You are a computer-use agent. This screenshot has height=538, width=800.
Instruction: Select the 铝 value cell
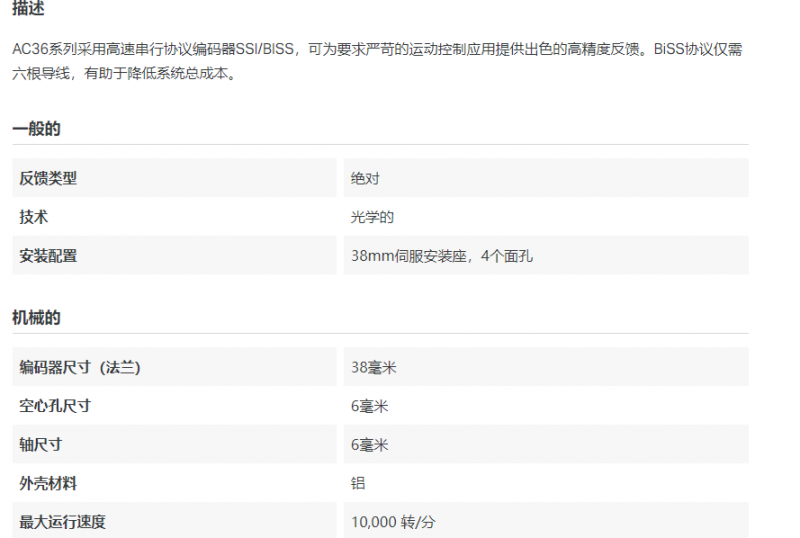tap(358, 483)
